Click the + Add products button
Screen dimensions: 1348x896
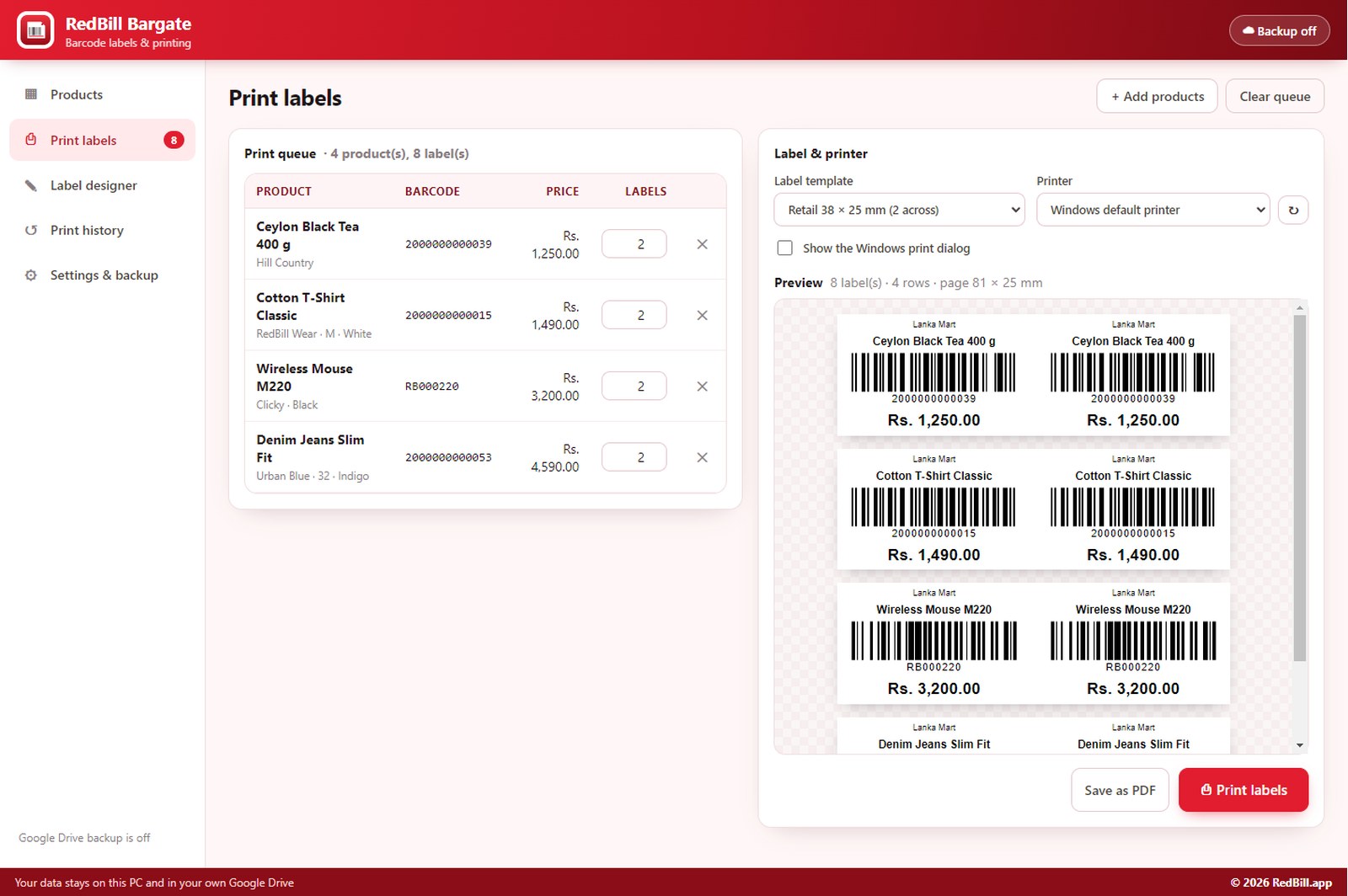point(1157,96)
